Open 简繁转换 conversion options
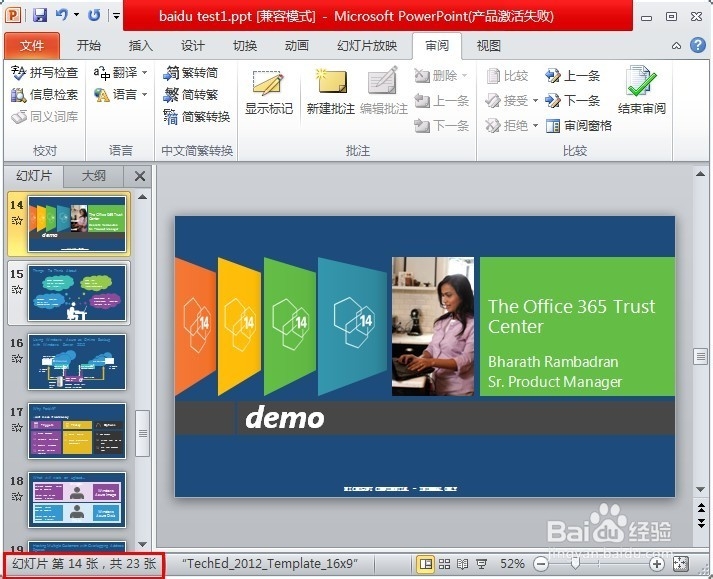This screenshot has width=713, height=579. pyautogui.click(x=197, y=117)
